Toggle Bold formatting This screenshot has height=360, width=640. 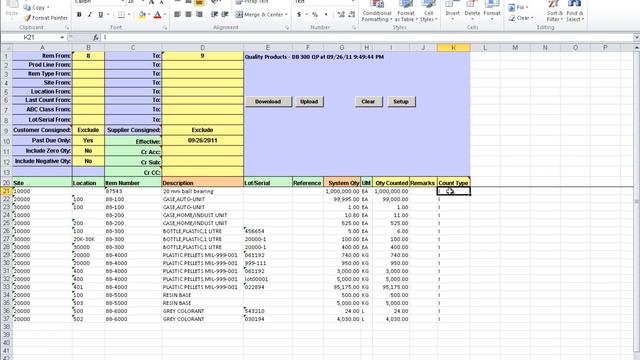click(79, 15)
